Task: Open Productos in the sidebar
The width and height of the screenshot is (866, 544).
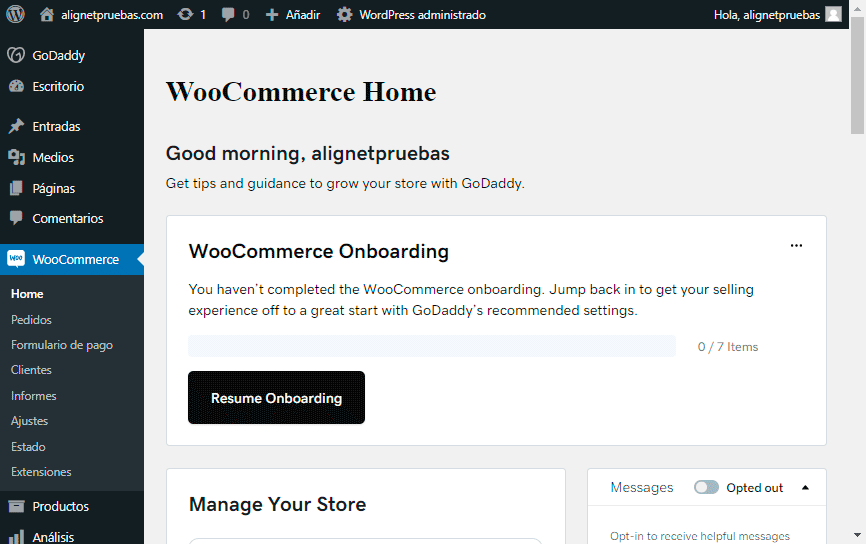Action: 60,507
